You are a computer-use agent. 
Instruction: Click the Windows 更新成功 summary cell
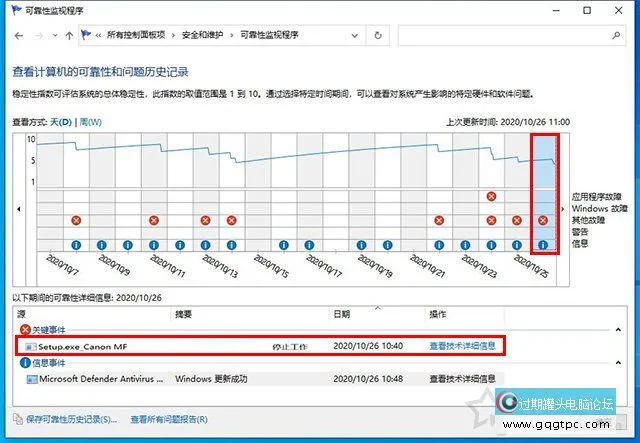(x=211, y=379)
